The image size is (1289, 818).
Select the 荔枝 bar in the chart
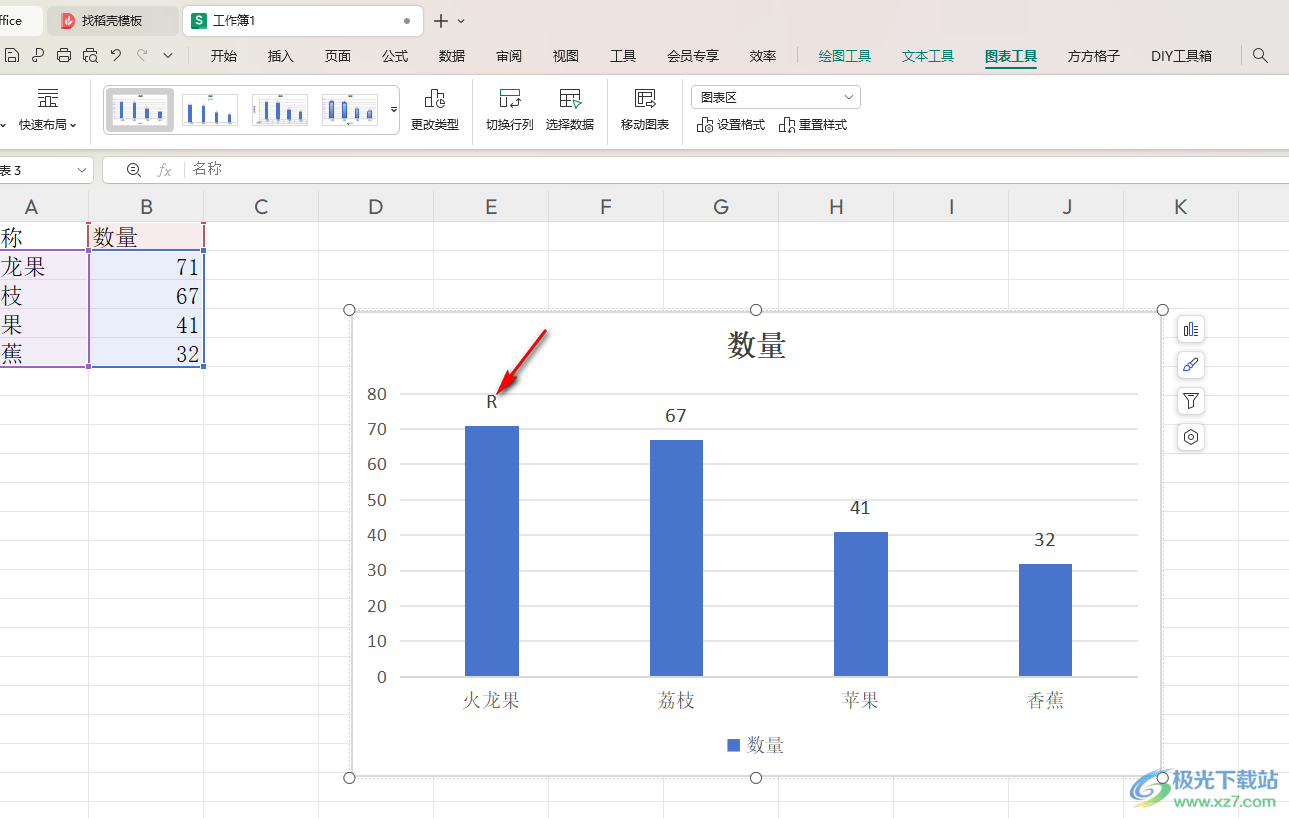point(676,558)
